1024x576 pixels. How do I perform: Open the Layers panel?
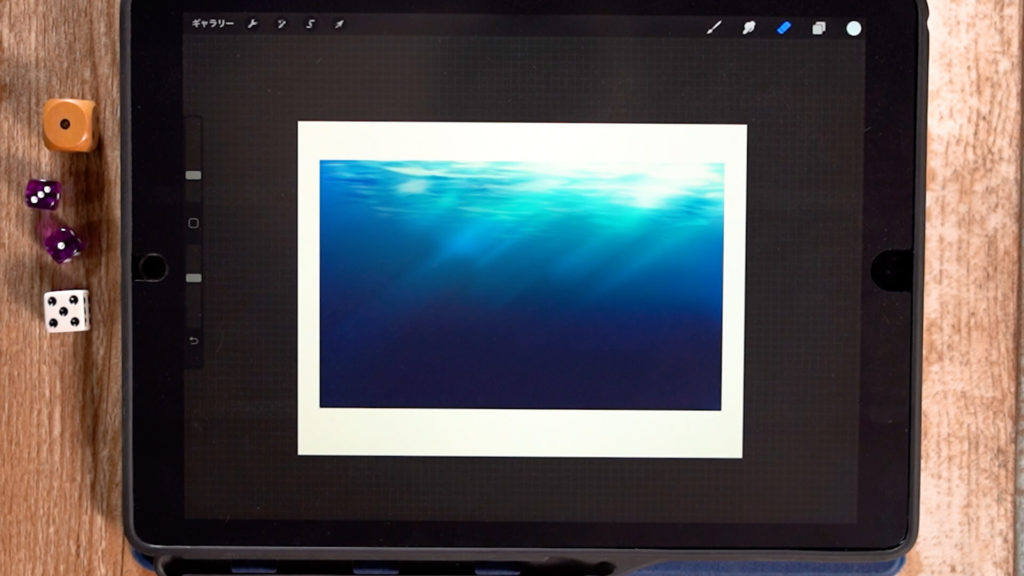click(x=819, y=28)
